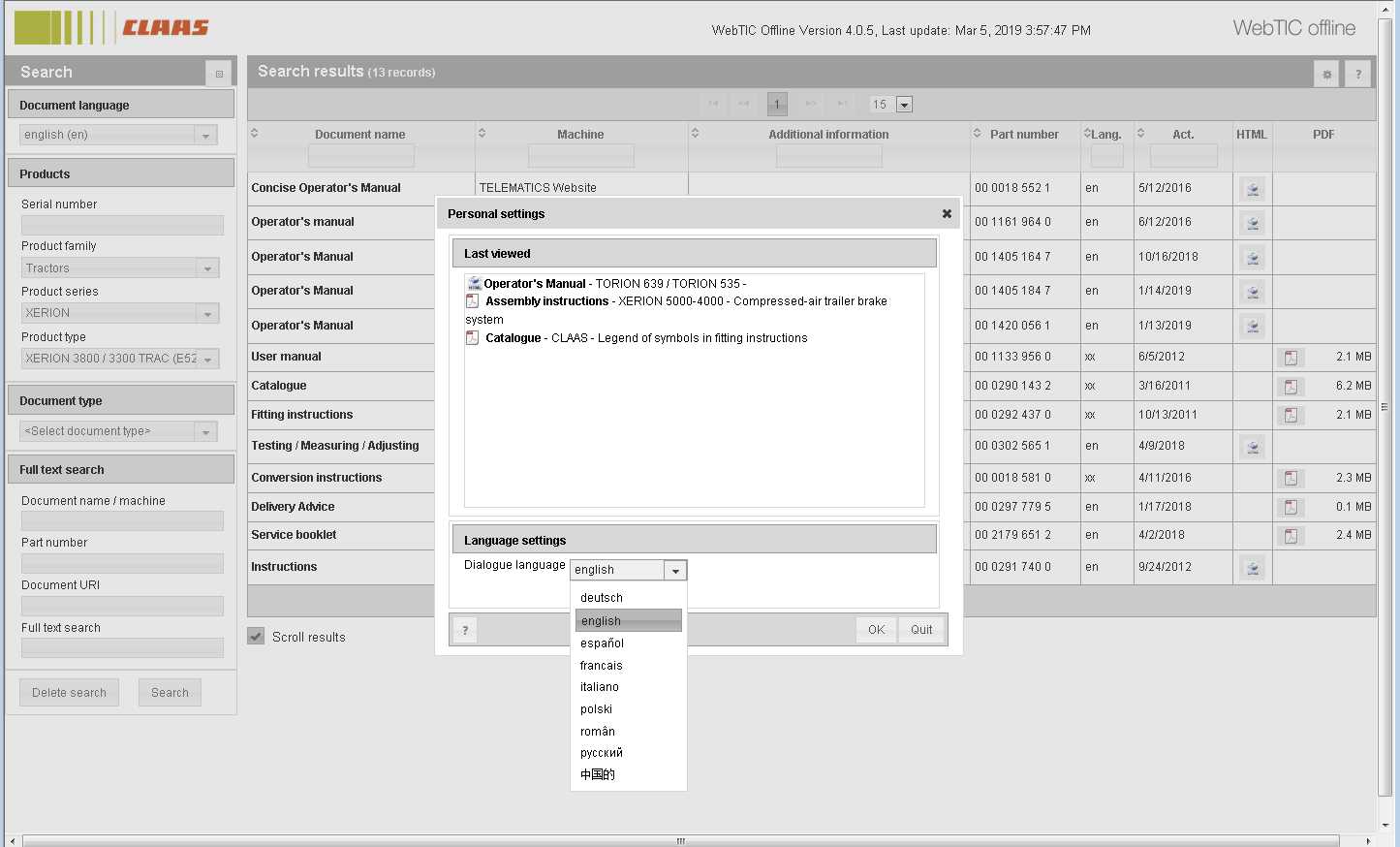The width and height of the screenshot is (1400, 847).
Task: Toggle the Scroll results checkbox
Action: 257,637
